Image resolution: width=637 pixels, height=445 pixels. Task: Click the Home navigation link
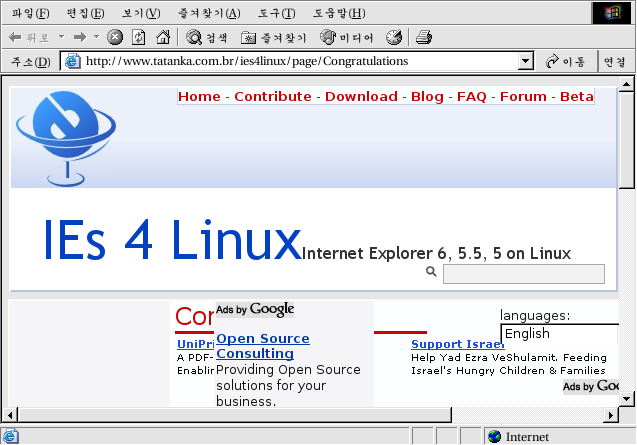pos(199,97)
